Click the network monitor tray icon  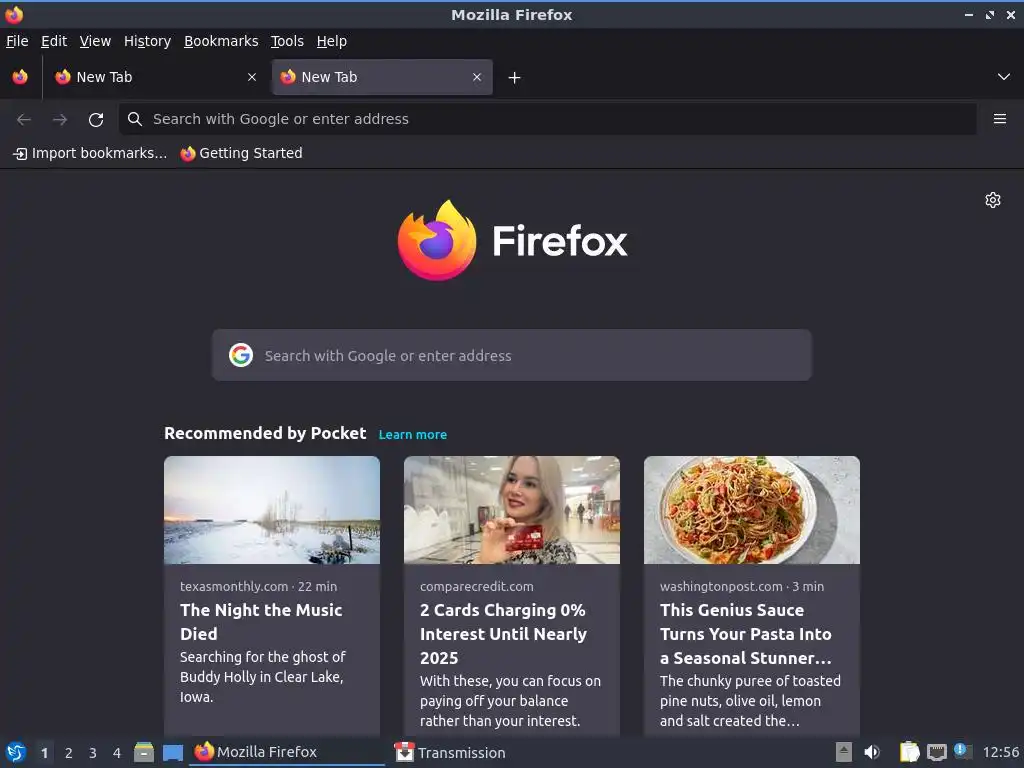pyautogui.click(x=936, y=752)
